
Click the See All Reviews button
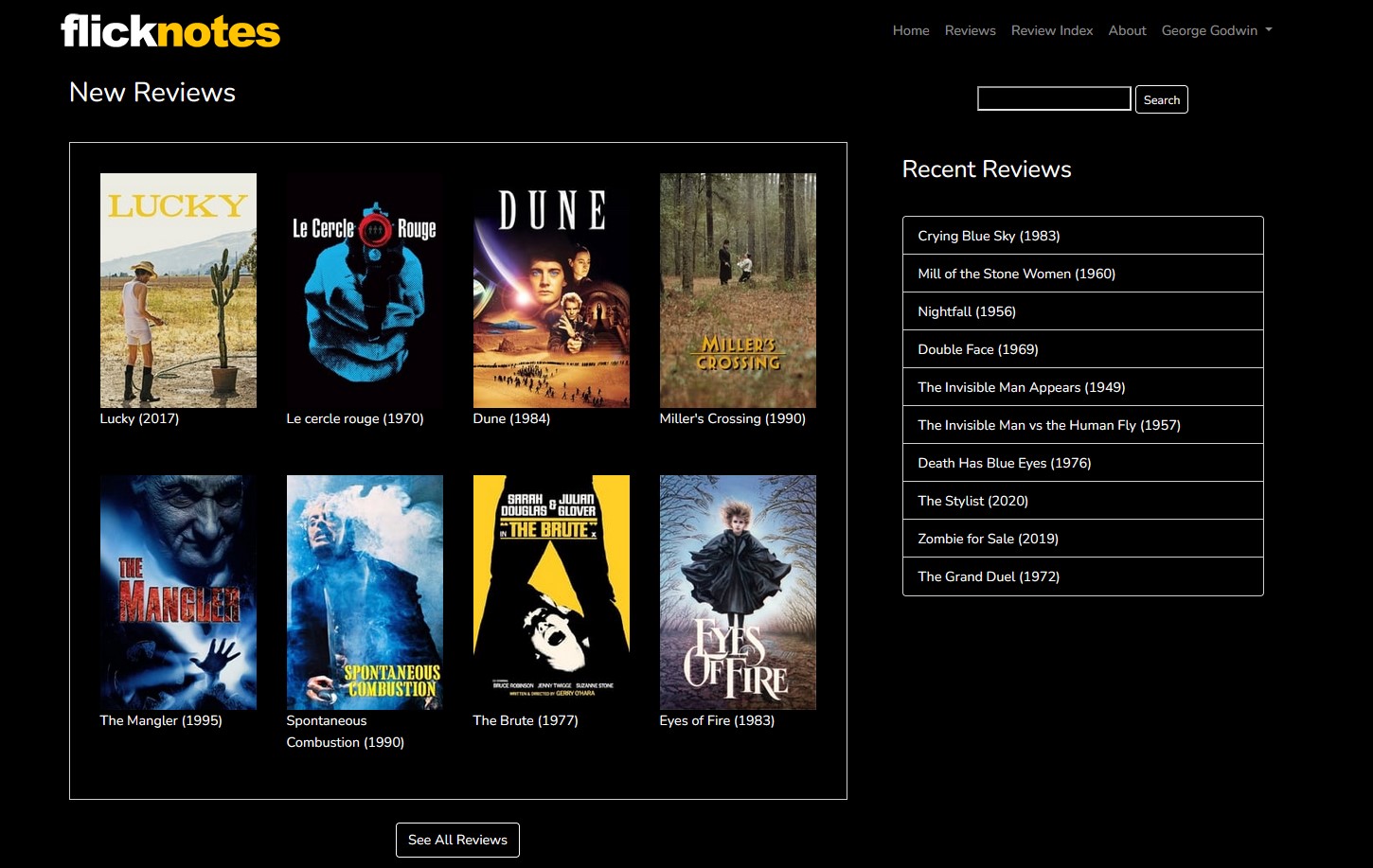[x=457, y=840]
